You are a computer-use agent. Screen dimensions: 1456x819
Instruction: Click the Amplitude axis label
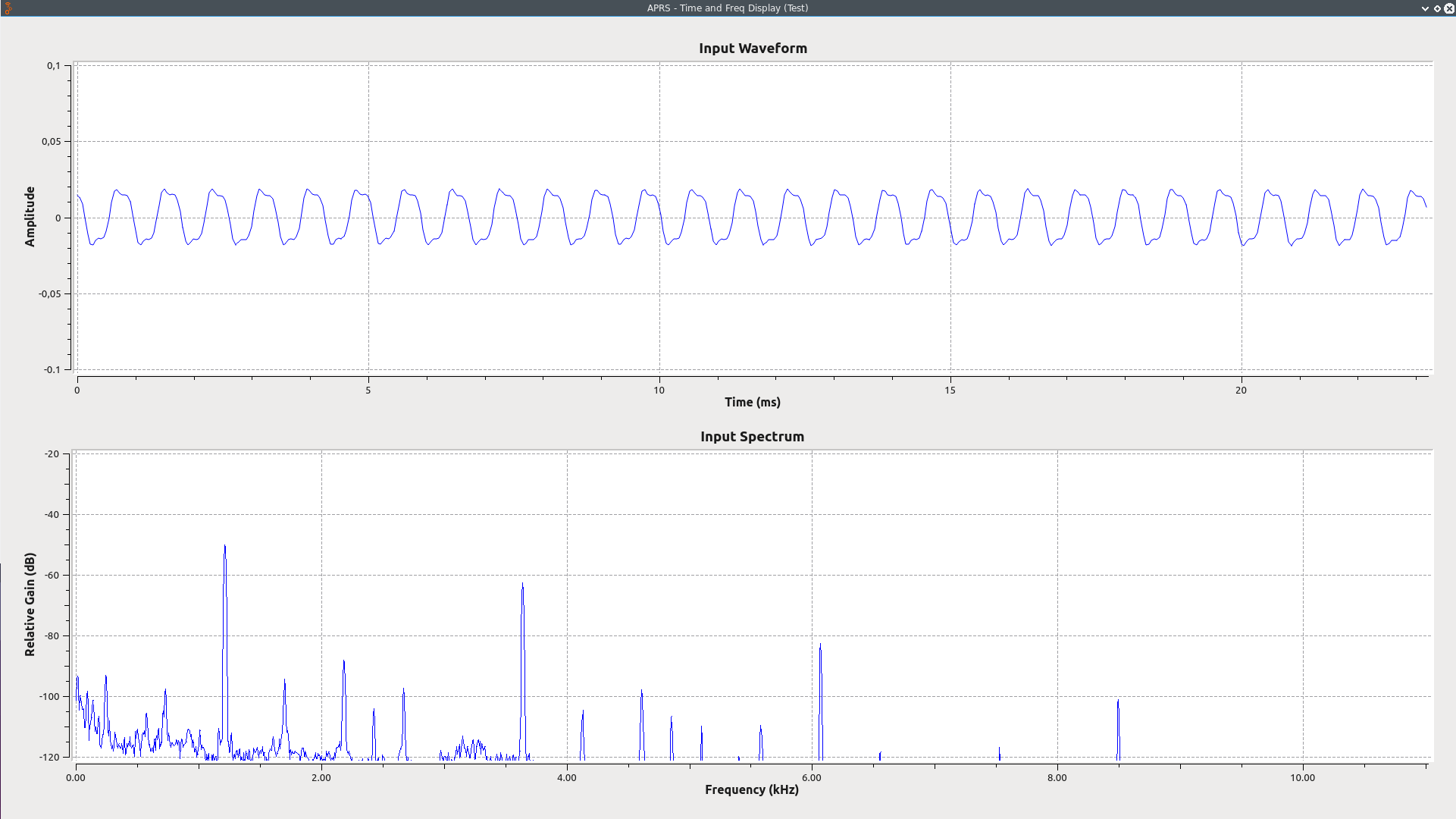click(30, 217)
